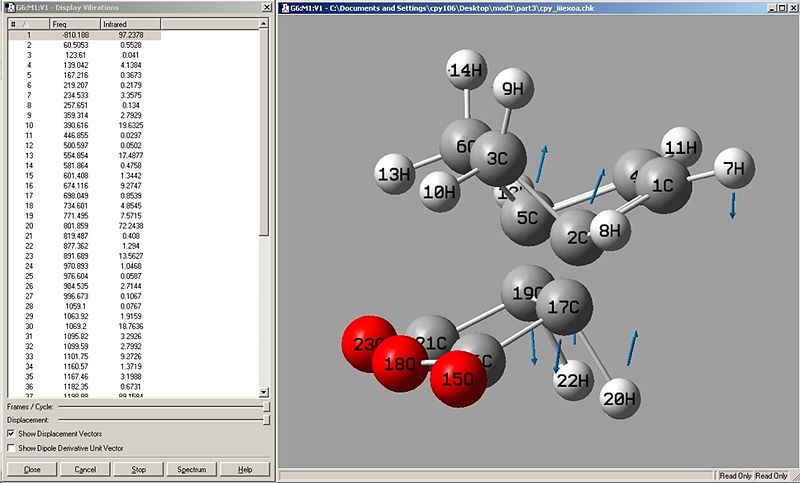Click the 14H hydrogen atom
Viewport: 800px width, 483px height.
[466, 70]
